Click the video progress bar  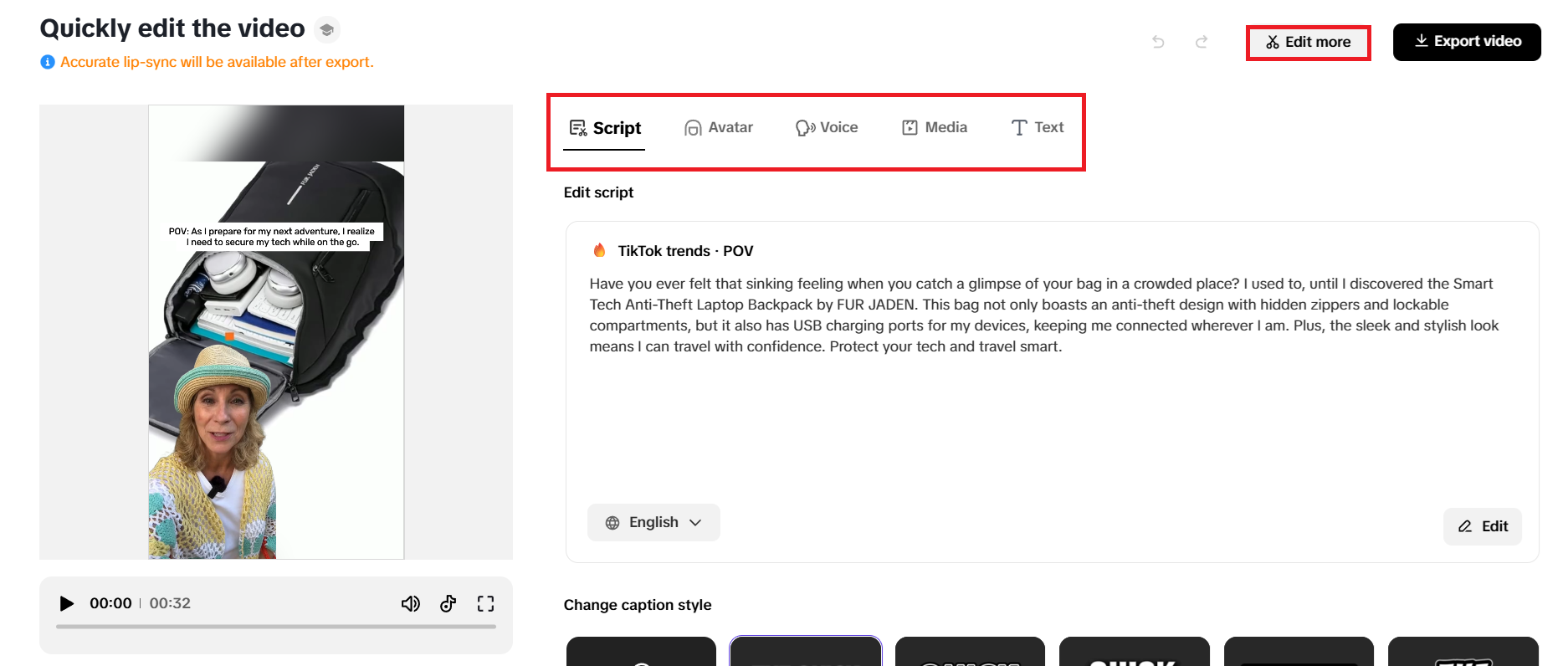coord(276,626)
